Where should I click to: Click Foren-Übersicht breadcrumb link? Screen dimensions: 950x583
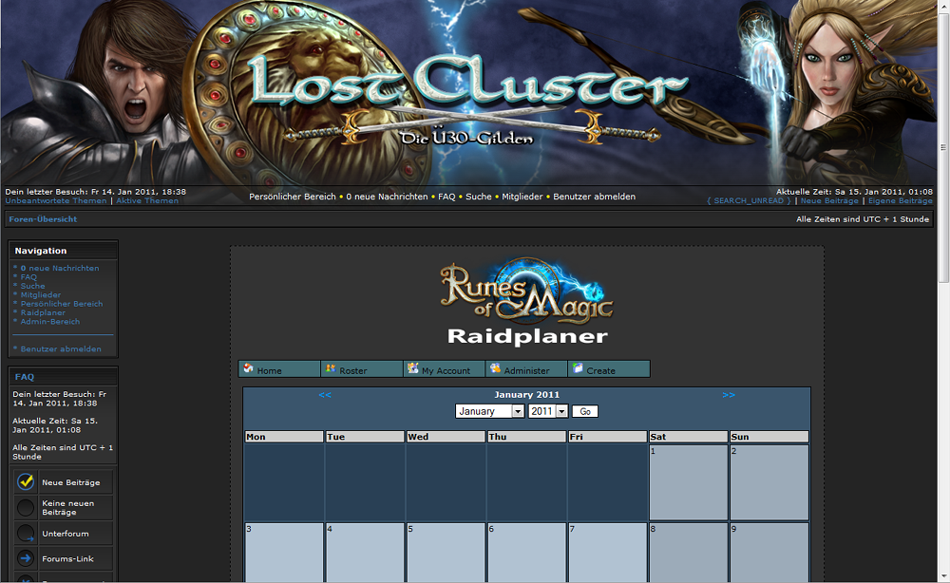tap(43, 219)
